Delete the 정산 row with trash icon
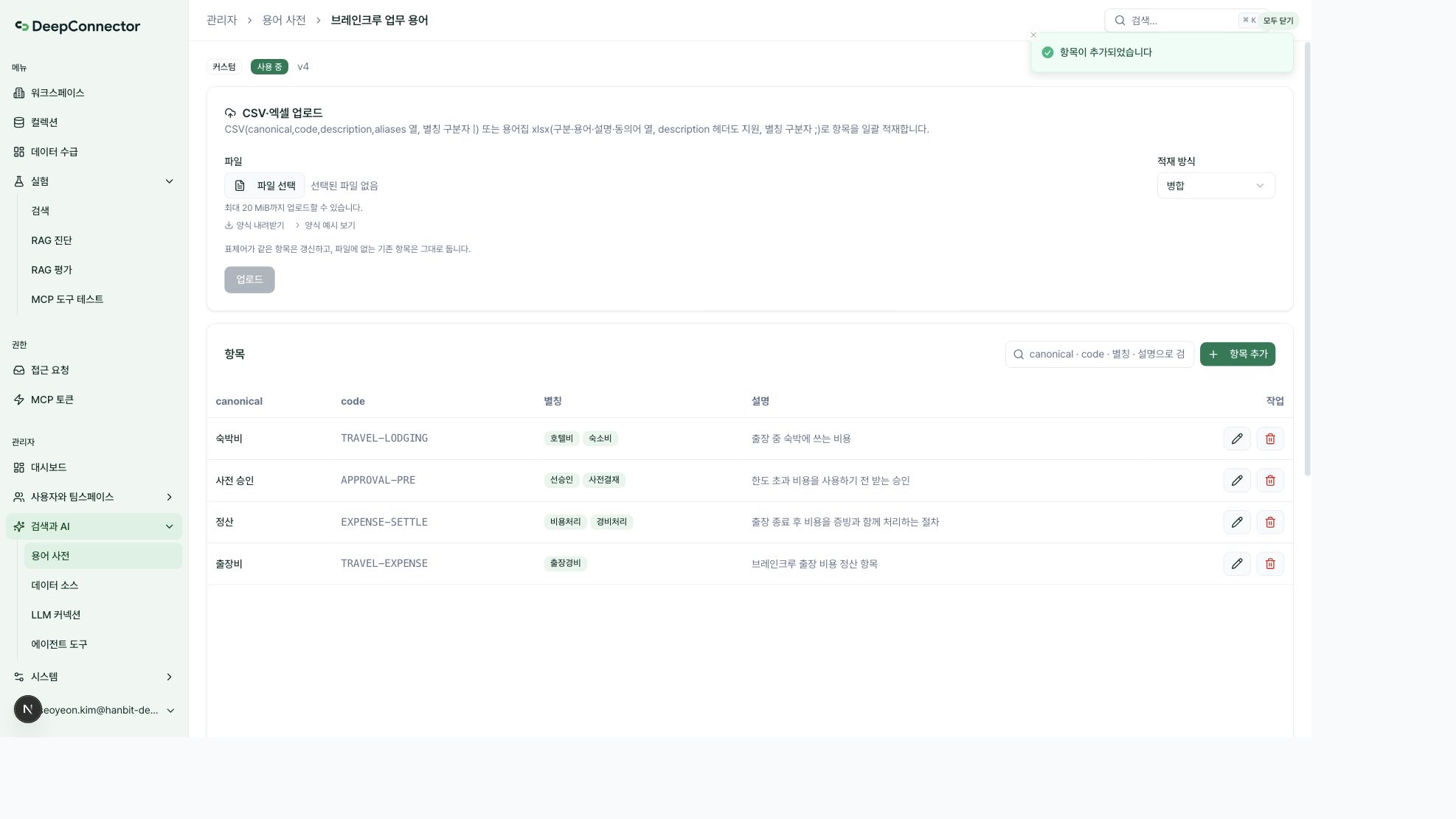Screen dimensions: 1456x819 1270,522
